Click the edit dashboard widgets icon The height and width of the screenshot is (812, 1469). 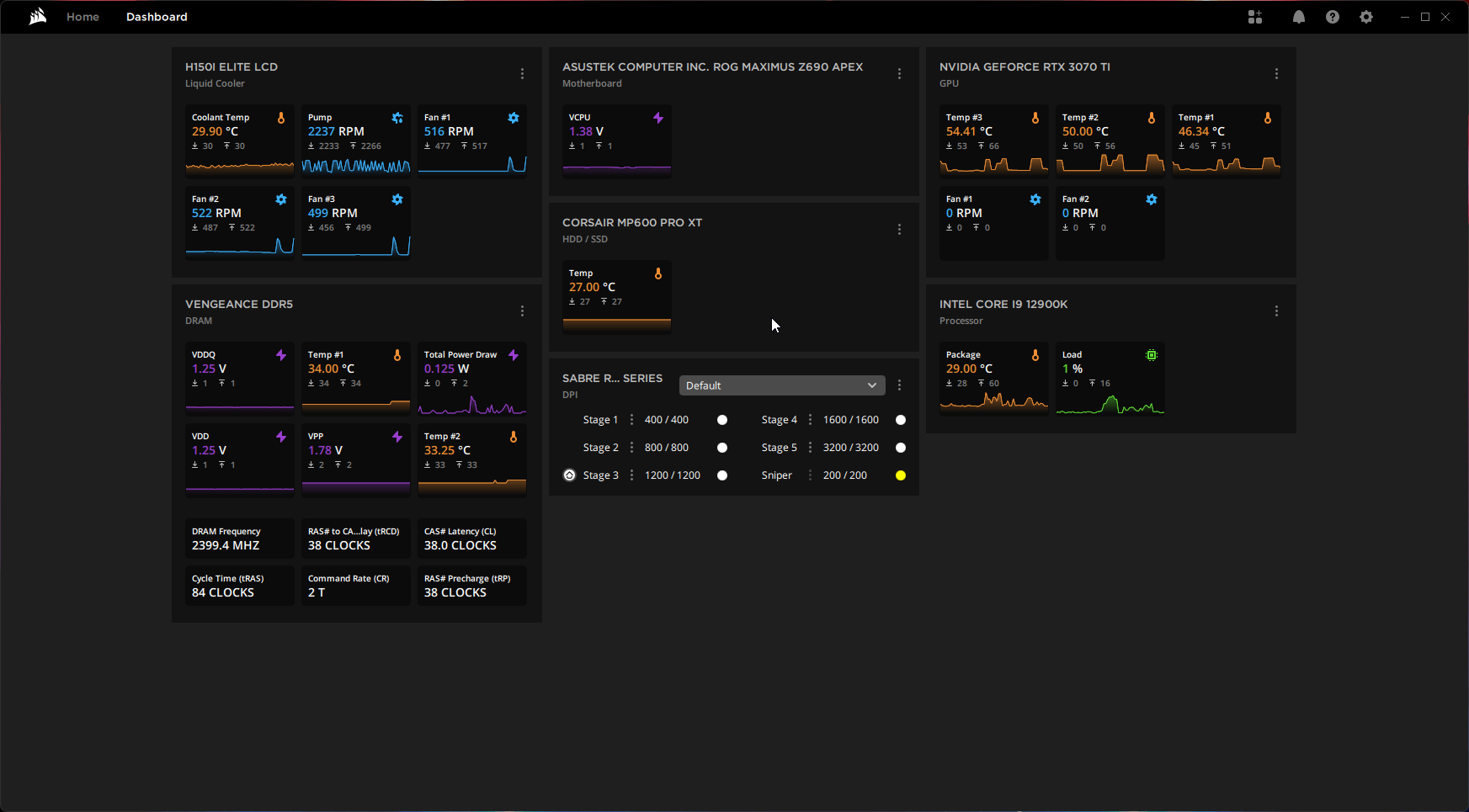pyautogui.click(x=1254, y=17)
